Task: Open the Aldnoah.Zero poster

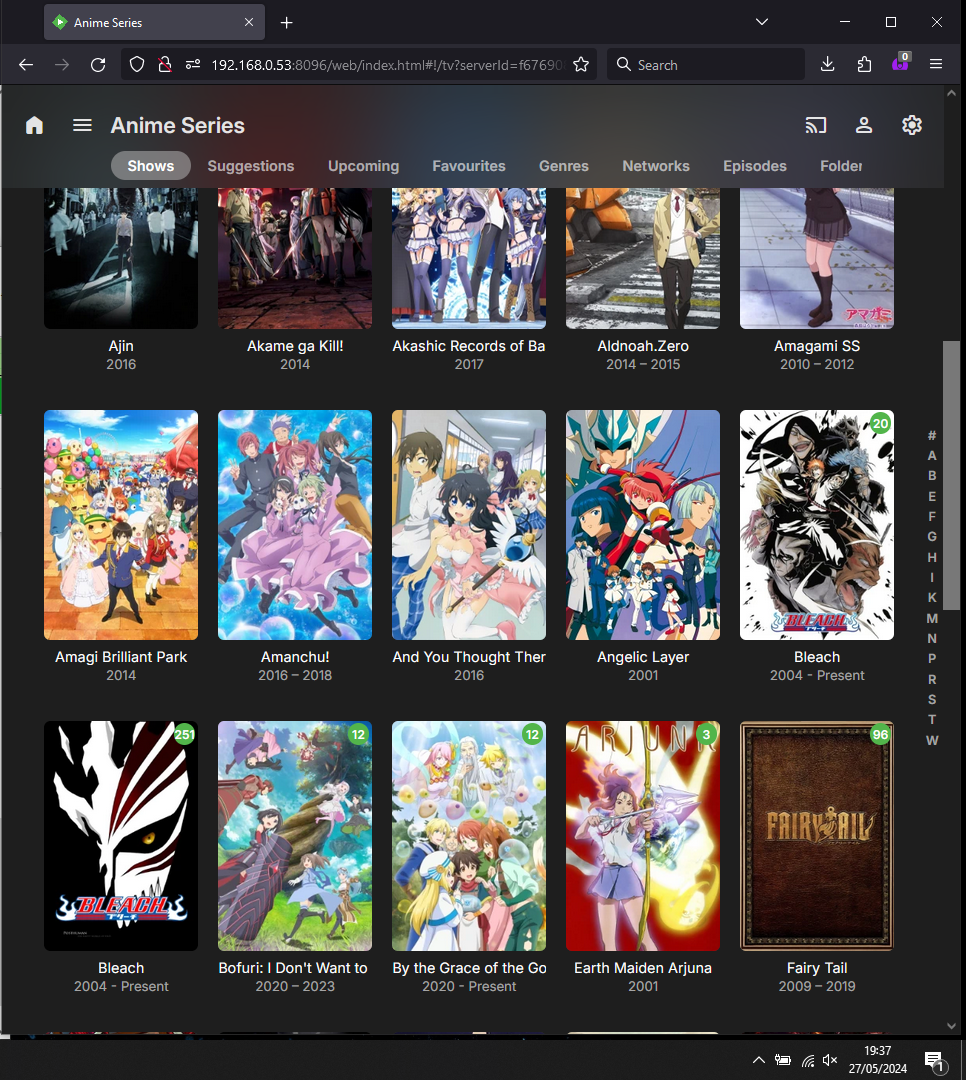Action: point(643,258)
